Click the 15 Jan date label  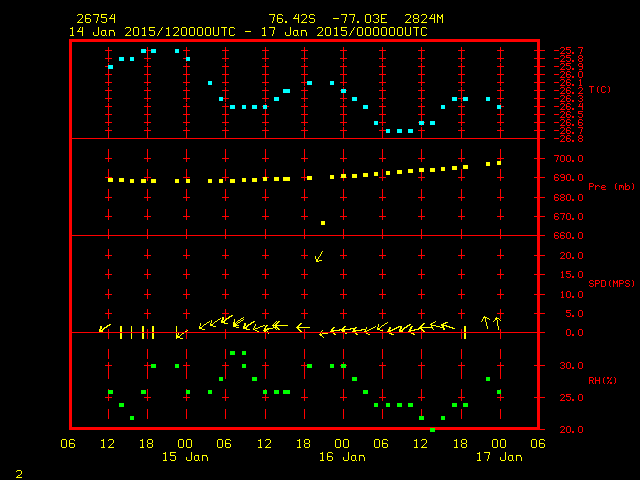pyautogui.click(x=185, y=457)
